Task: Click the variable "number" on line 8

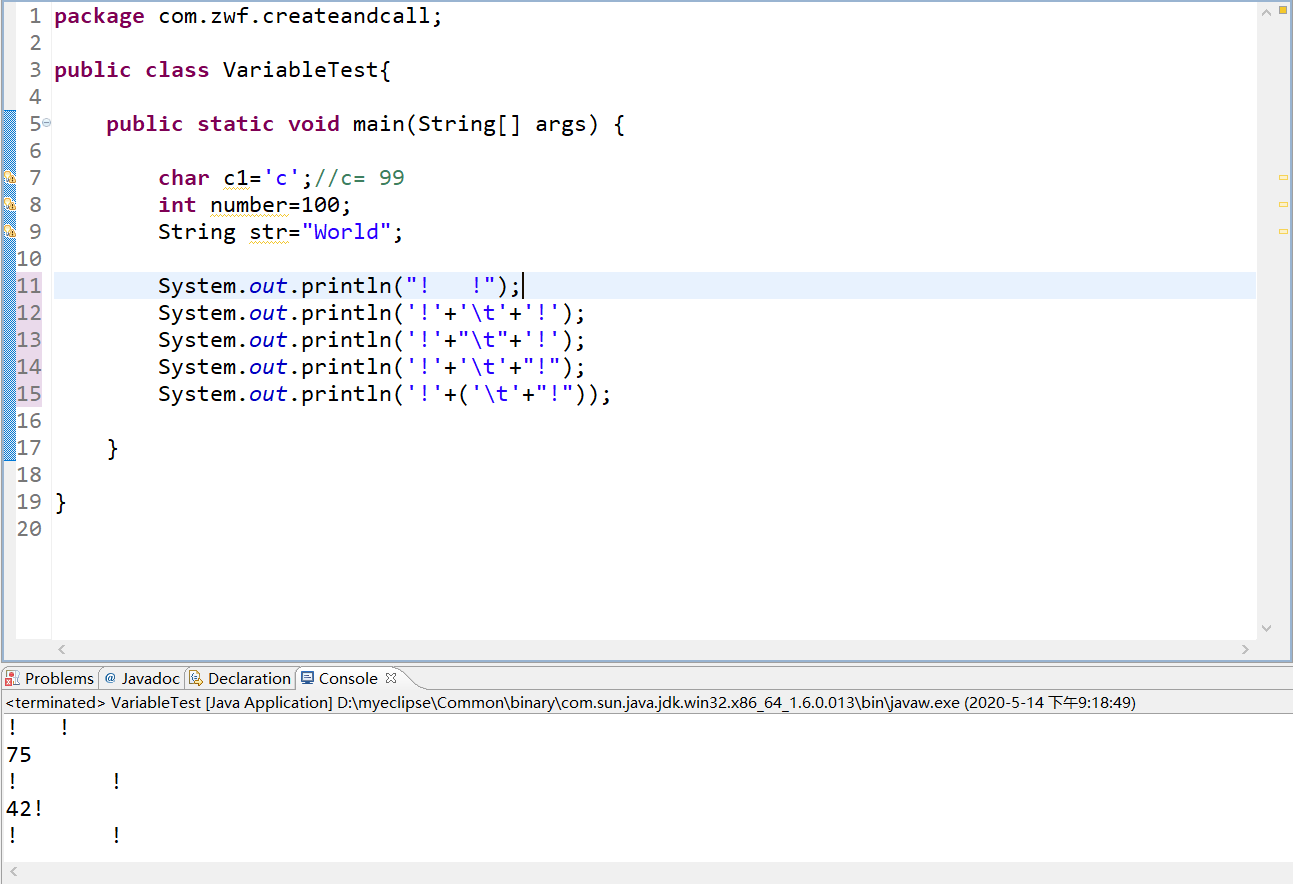Action: 249,205
